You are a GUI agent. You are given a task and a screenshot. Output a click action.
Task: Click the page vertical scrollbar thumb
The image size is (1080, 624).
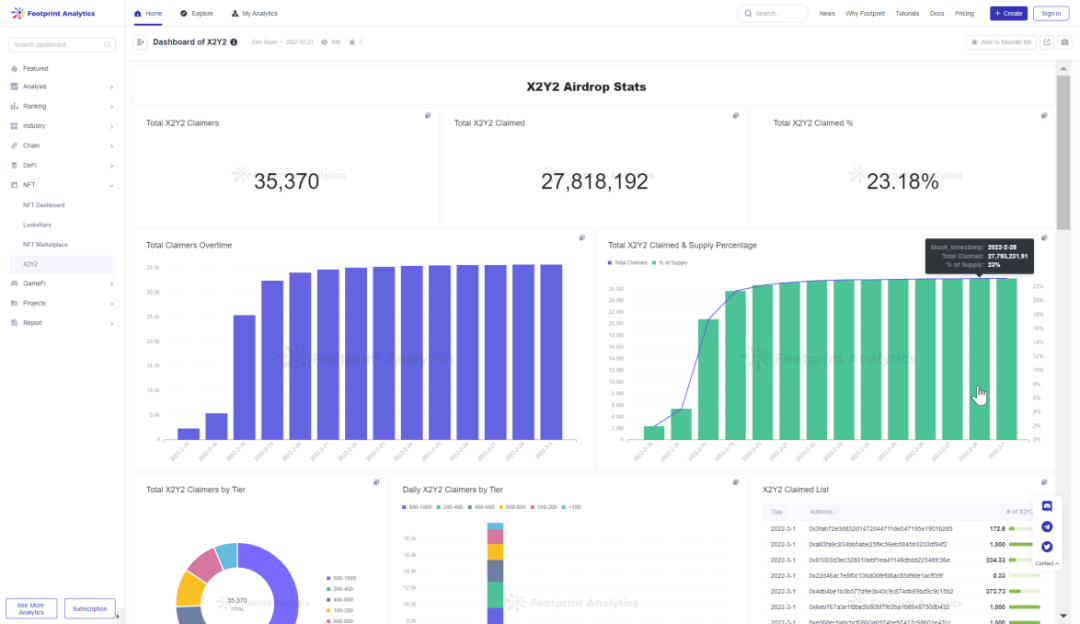point(1063,153)
